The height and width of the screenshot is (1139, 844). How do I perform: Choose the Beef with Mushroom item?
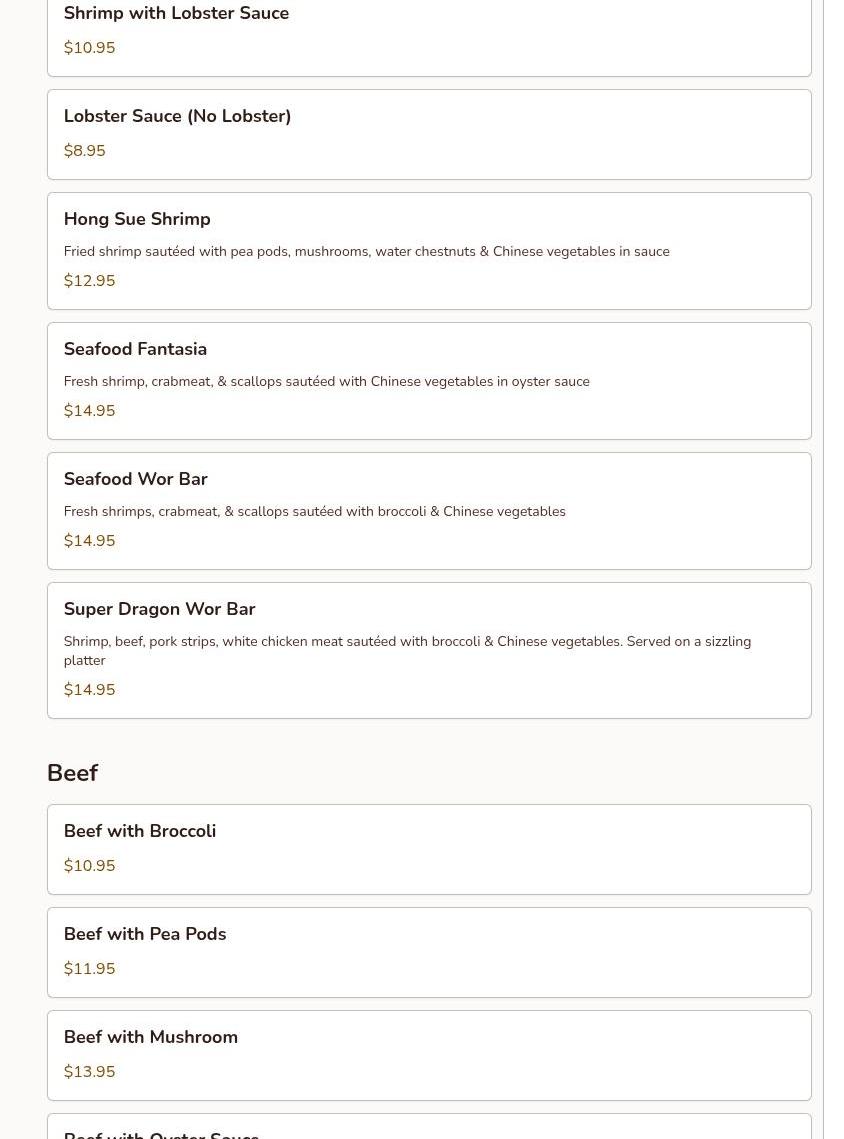(428, 1055)
